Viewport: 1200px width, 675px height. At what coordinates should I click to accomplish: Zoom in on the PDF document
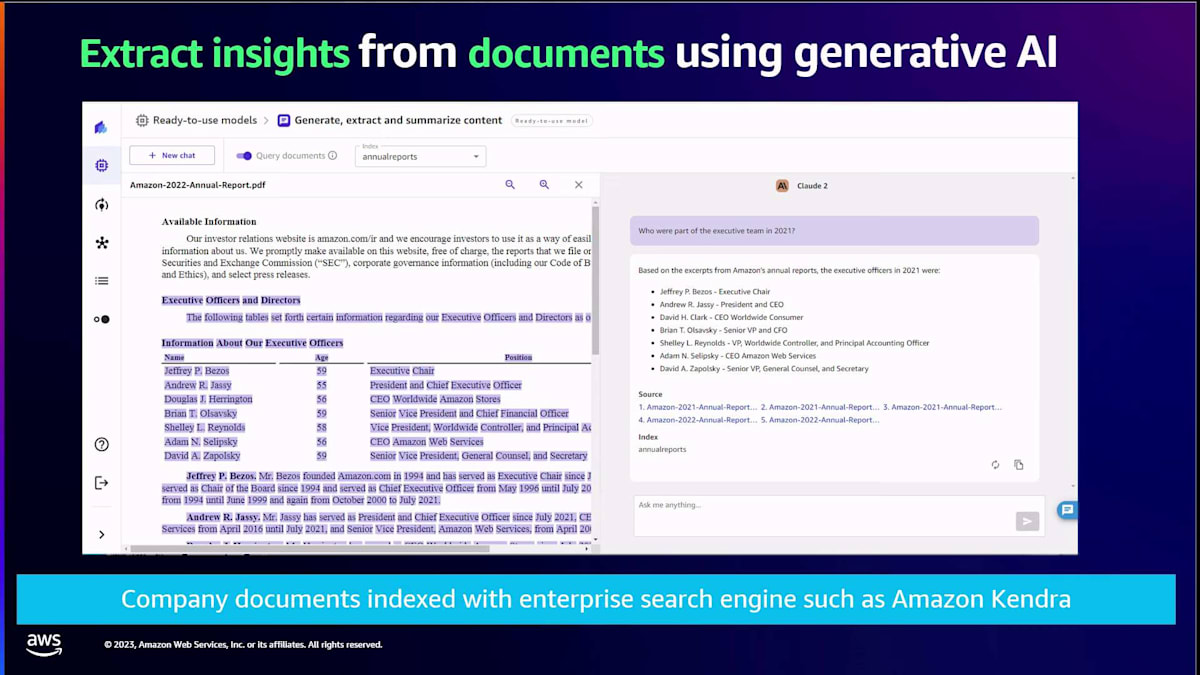[x=544, y=185]
